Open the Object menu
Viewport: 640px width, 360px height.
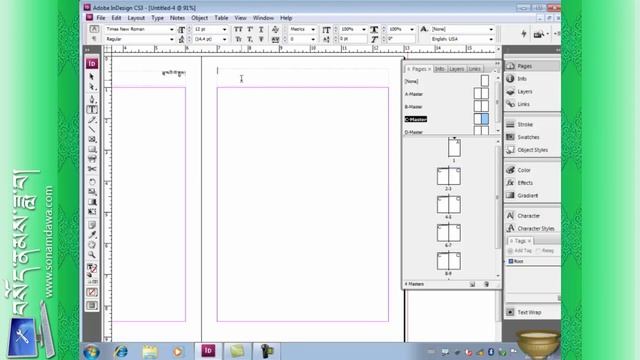(x=199, y=18)
